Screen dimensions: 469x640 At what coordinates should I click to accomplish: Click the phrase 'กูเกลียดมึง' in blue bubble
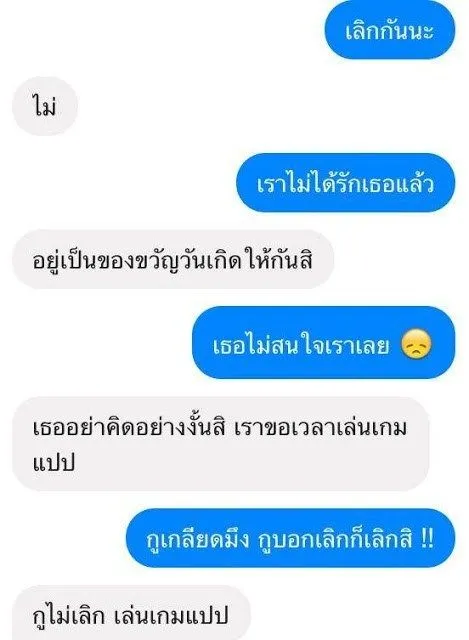[x=198, y=539]
